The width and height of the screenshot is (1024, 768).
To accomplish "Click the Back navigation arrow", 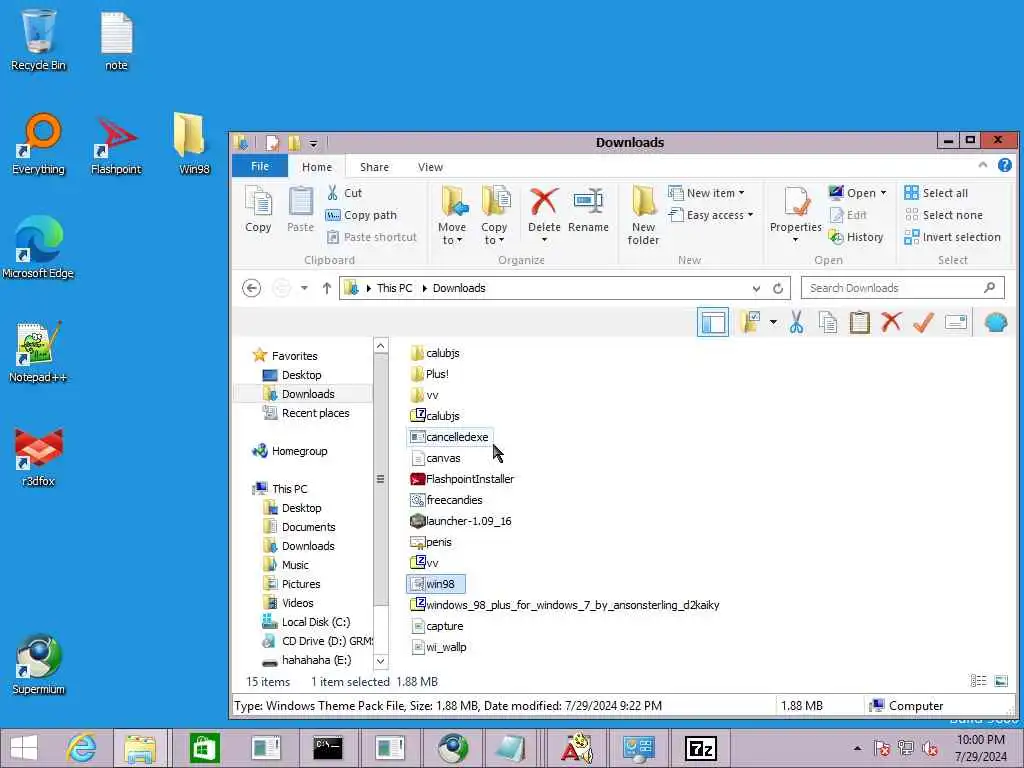I will point(251,288).
